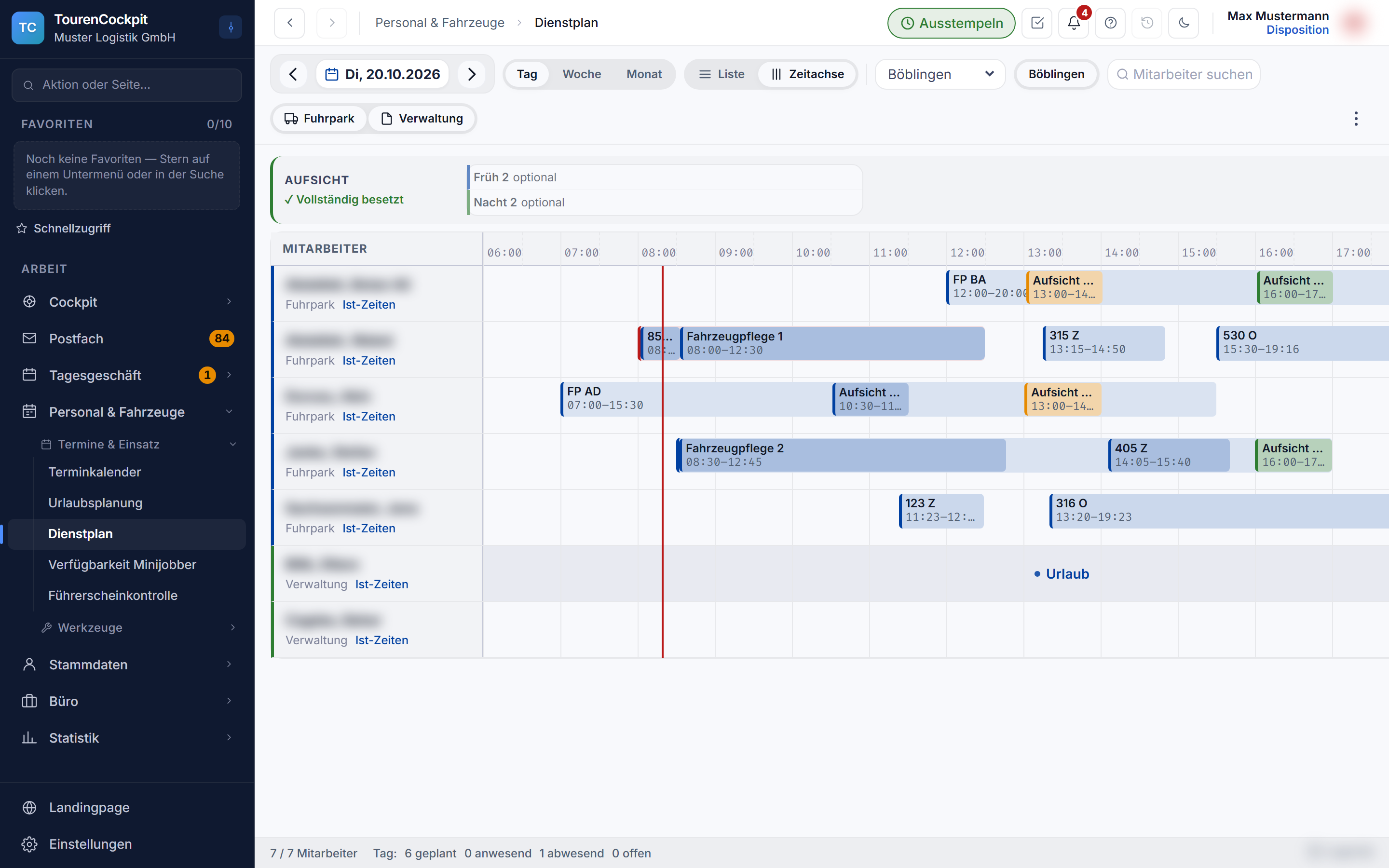Viewport: 1389px width, 868px height.
Task: Click the Ausstempeln button
Action: tap(951, 23)
